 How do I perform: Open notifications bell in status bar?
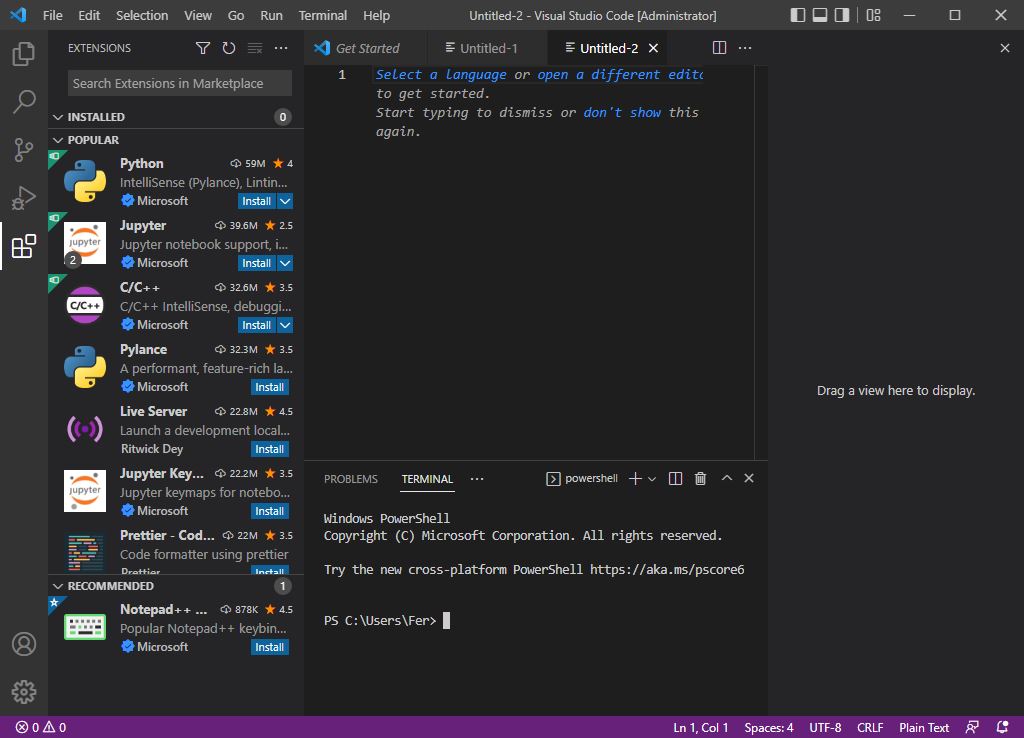coord(1002,728)
